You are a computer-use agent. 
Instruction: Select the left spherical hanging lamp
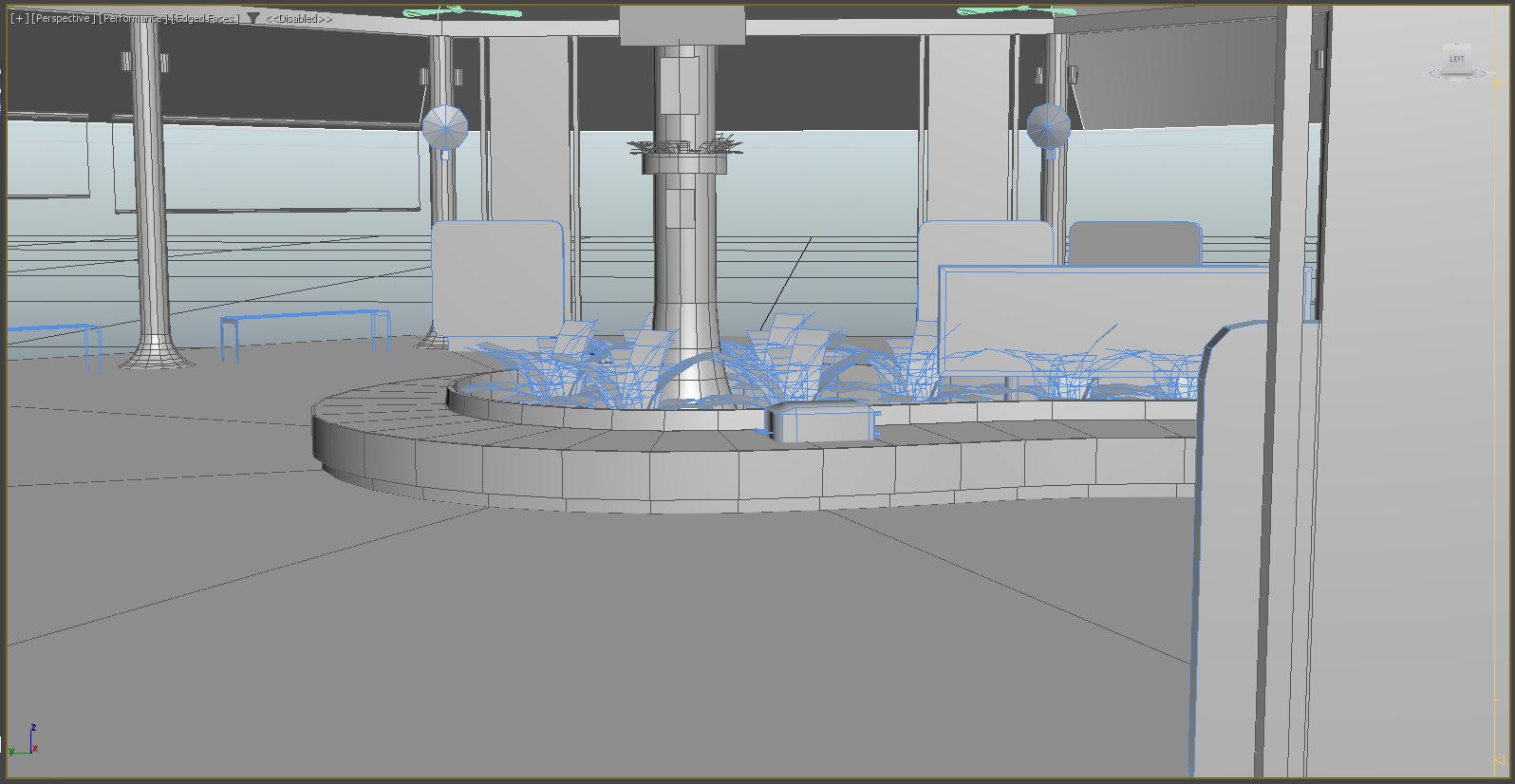pyautogui.click(x=444, y=128)
